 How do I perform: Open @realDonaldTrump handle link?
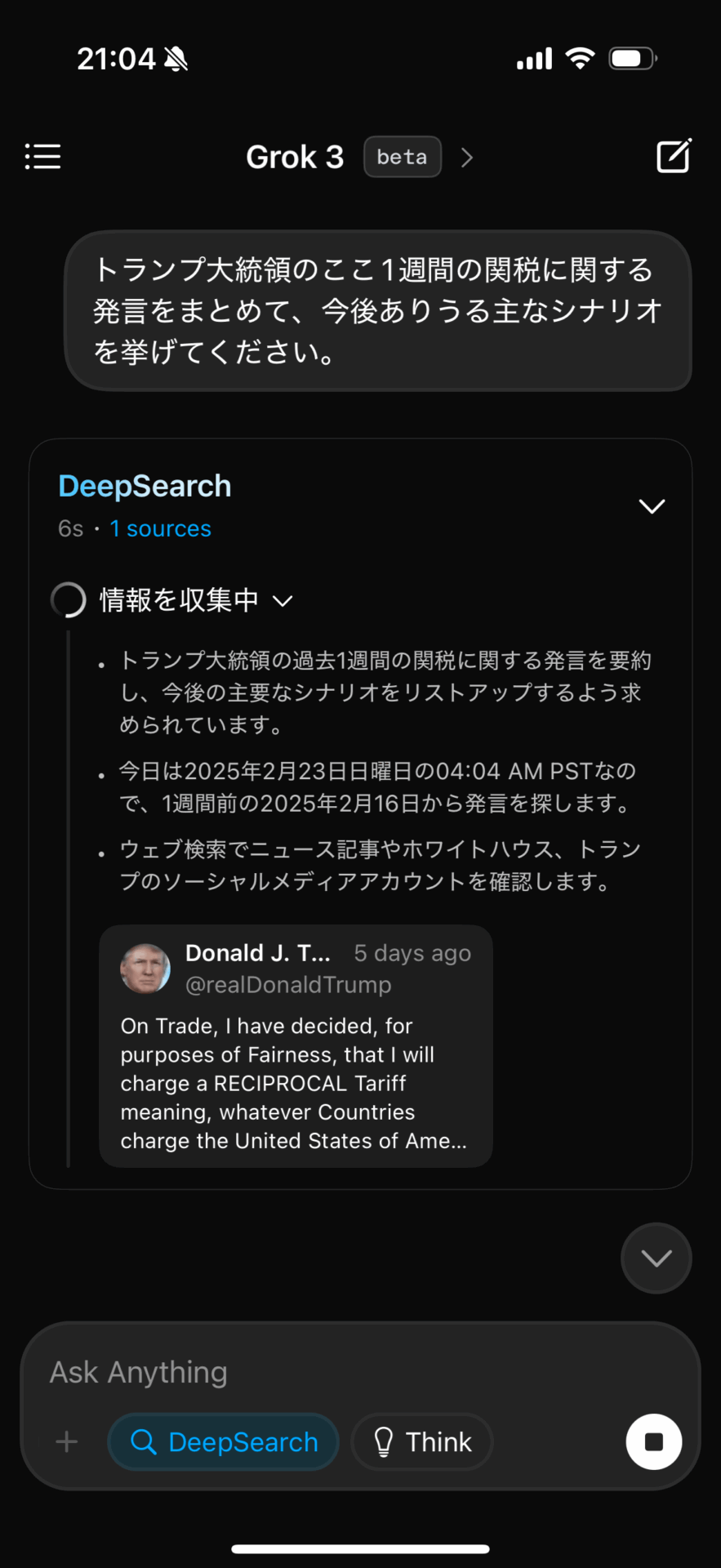click(x=288, y=985)
